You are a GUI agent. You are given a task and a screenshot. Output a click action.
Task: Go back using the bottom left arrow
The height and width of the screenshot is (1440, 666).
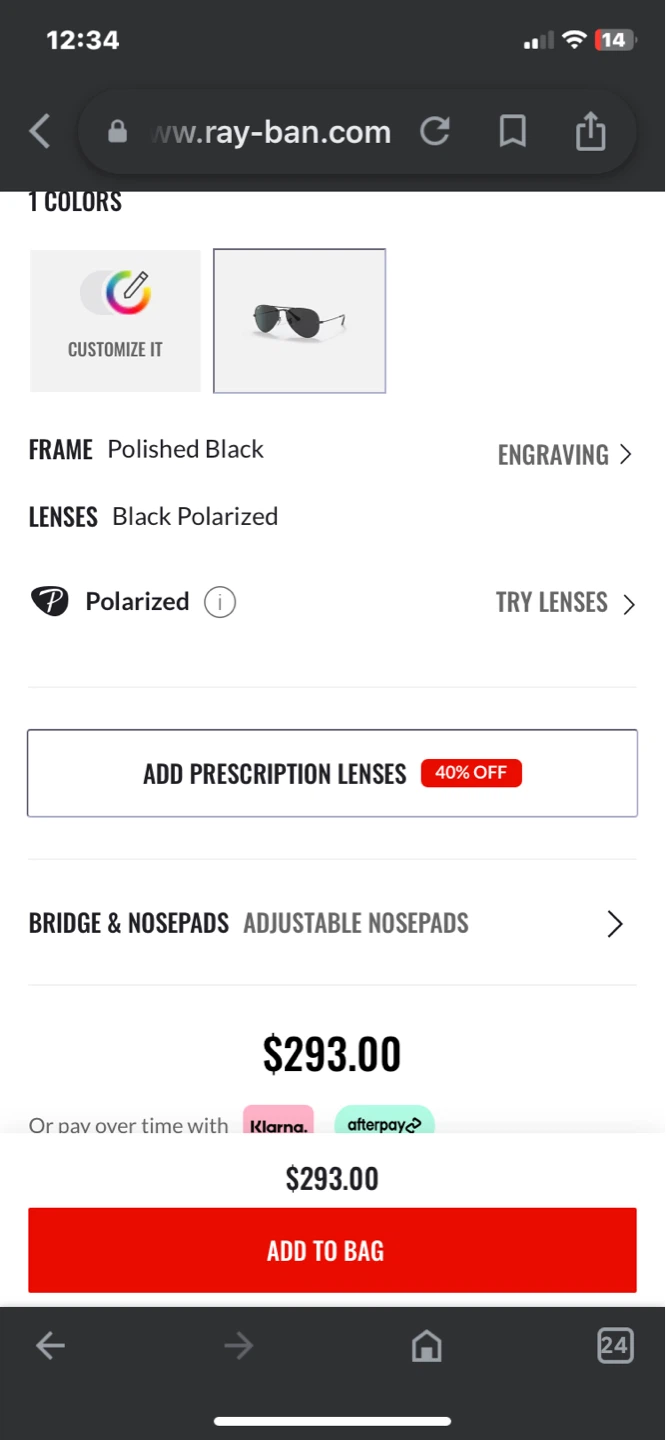point(50,1346)
